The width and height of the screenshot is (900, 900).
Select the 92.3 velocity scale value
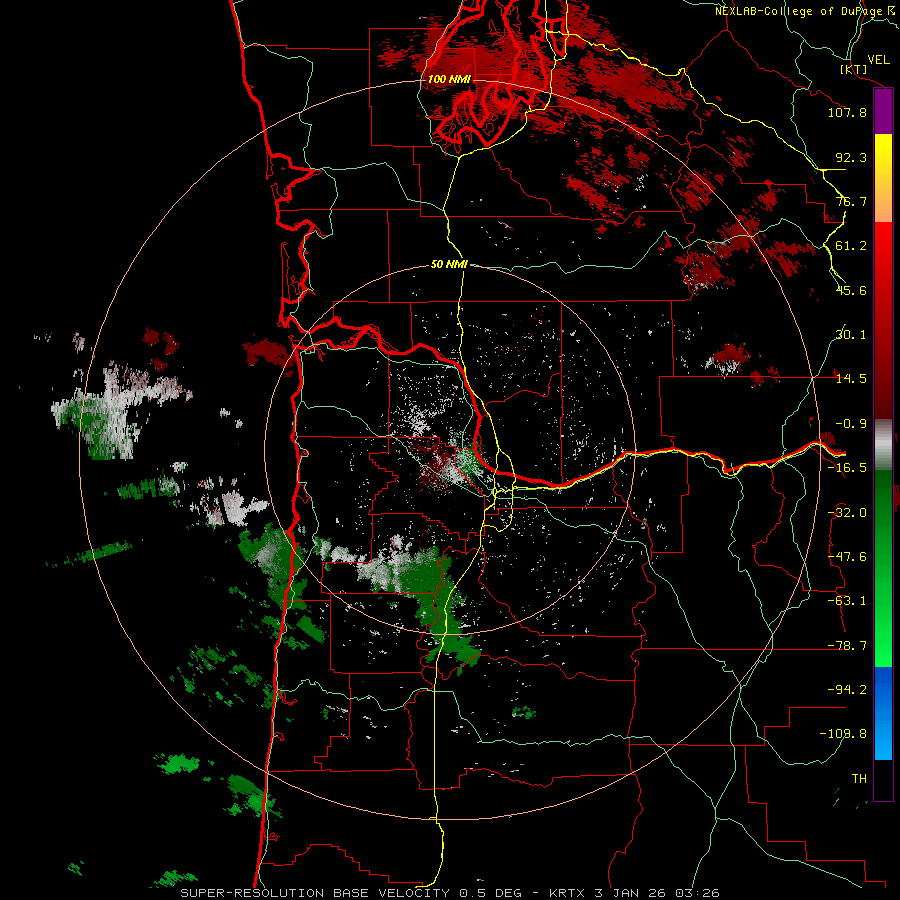(851, 157)
